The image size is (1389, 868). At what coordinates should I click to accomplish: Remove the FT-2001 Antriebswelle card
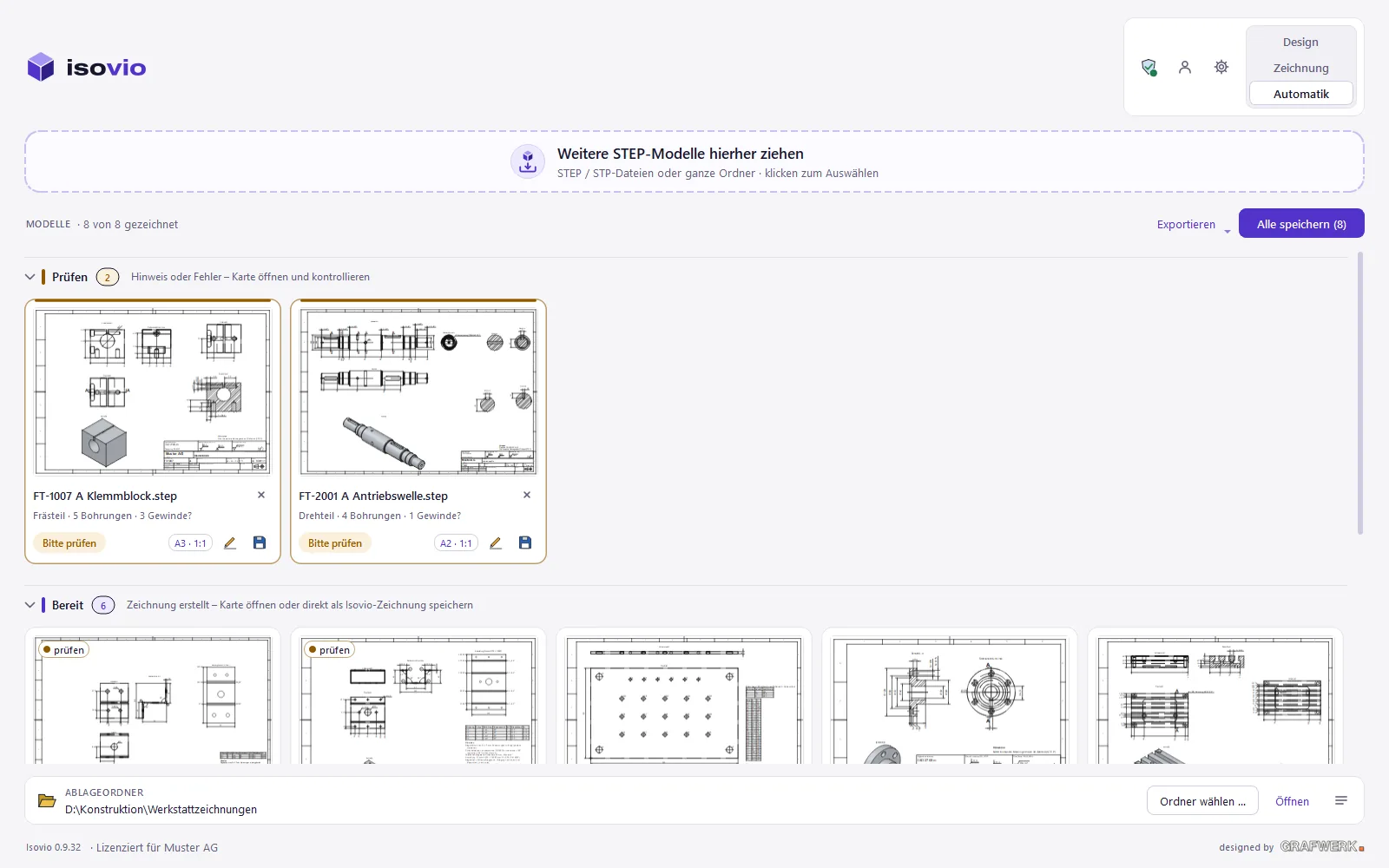pos(527,495)
